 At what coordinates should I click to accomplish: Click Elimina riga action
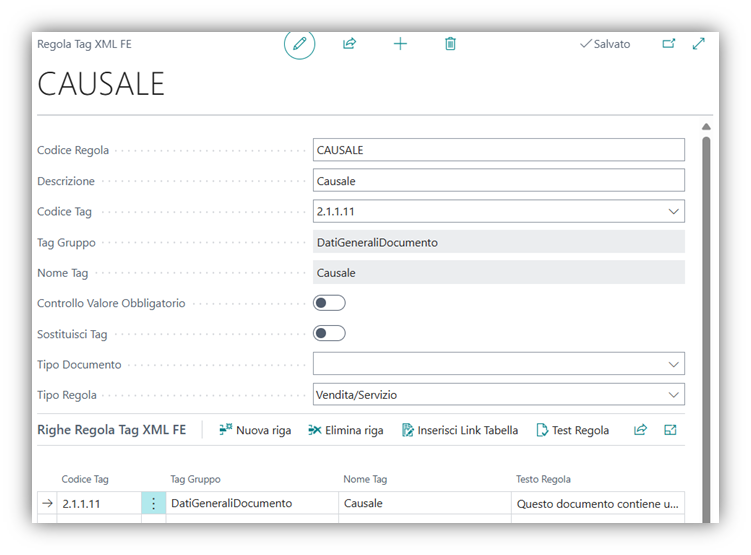(x=346, y=430)
